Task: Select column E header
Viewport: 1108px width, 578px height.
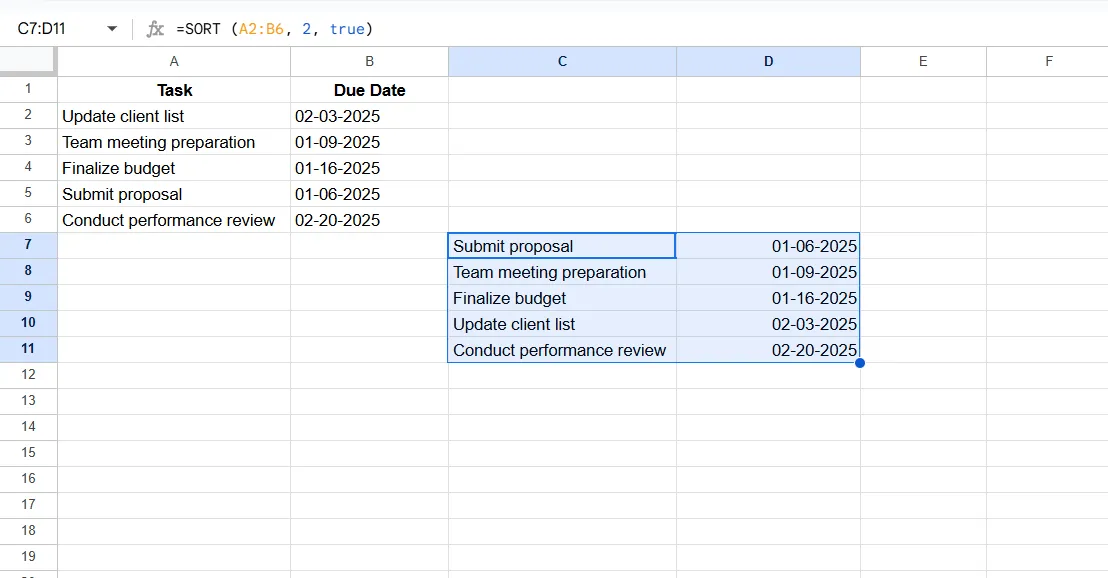Action: pyautogui.click(x=923, y=61)
